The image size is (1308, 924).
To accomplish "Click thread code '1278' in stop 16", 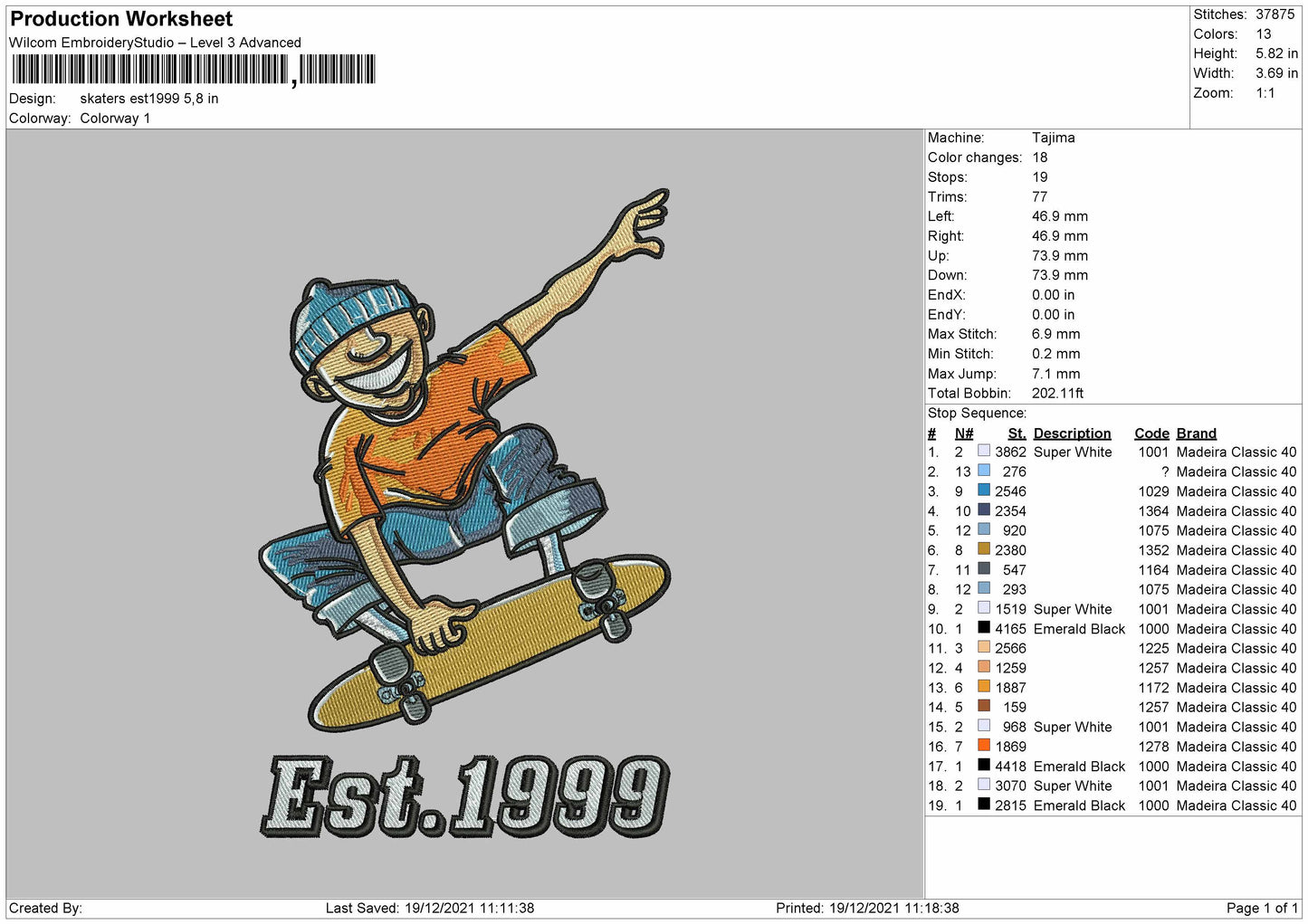I will click(1153, 747).
